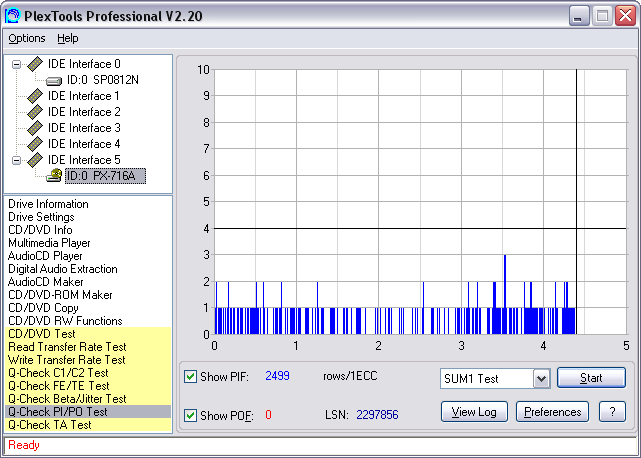The image size is (641, 458).
Task: Select Q-Check Beta/Jitter Test
Action: point(88,399)
